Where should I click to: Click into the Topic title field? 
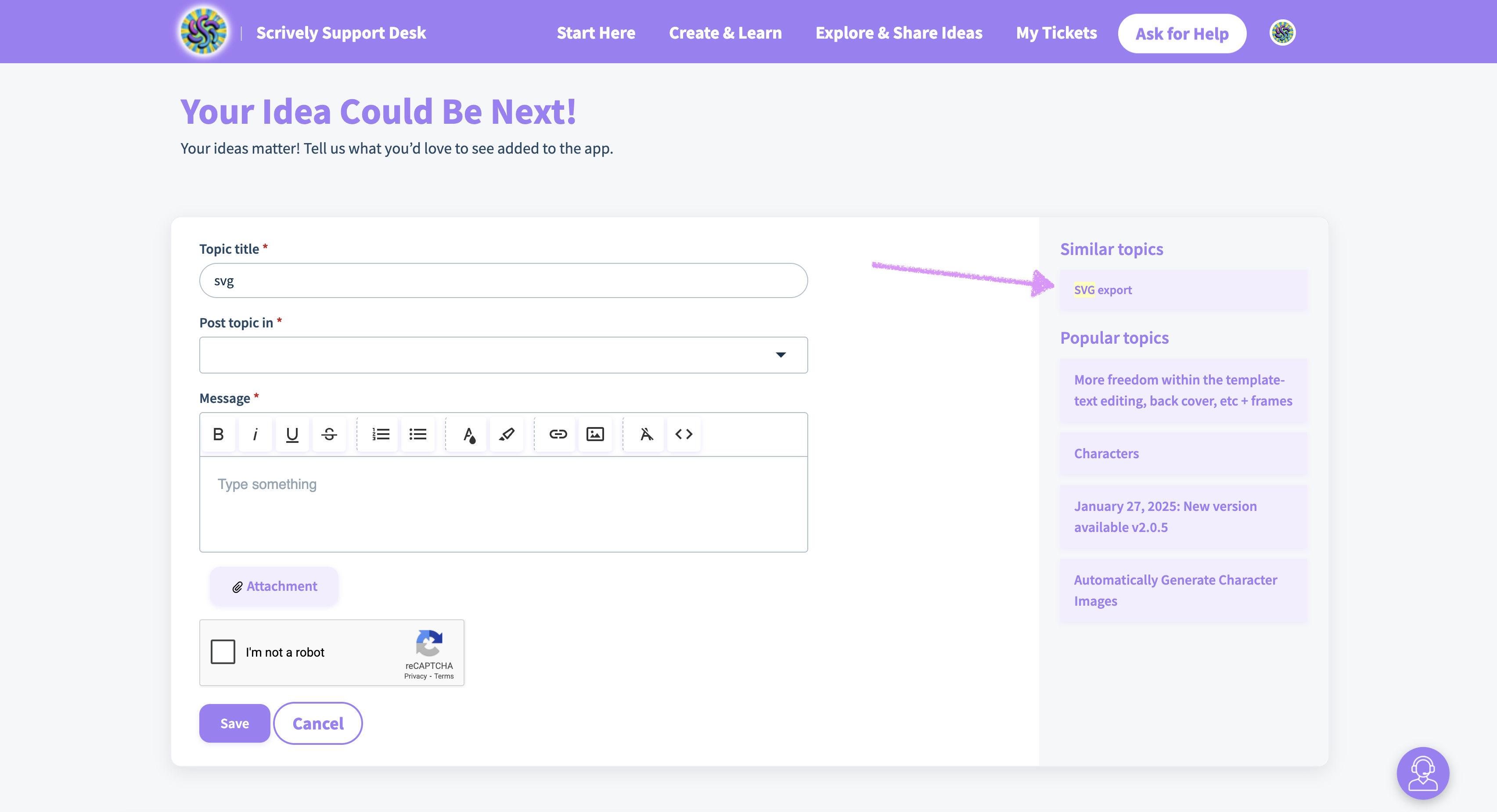503,280
